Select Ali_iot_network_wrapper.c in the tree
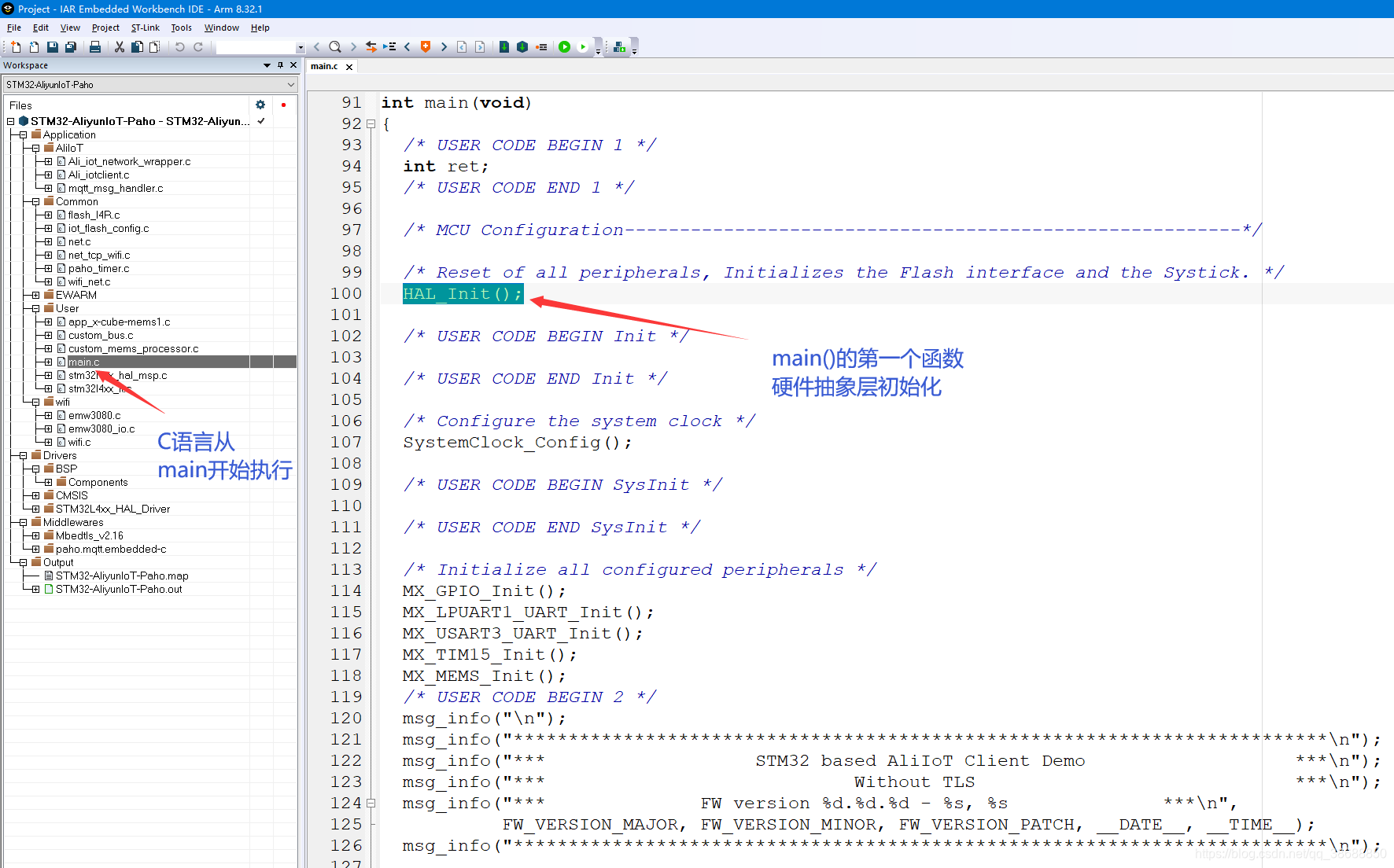The height and width of the screenshot is (868, 1394). click(x=129, y=161)
